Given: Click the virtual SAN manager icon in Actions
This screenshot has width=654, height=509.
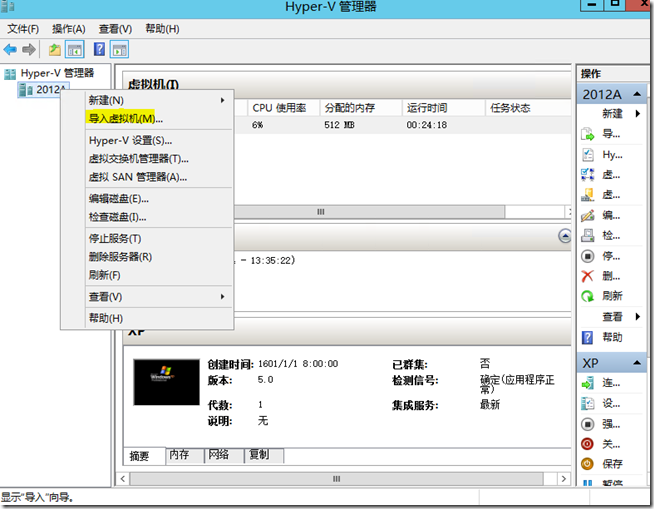Looking at the screenshot, I should (587, 195).
